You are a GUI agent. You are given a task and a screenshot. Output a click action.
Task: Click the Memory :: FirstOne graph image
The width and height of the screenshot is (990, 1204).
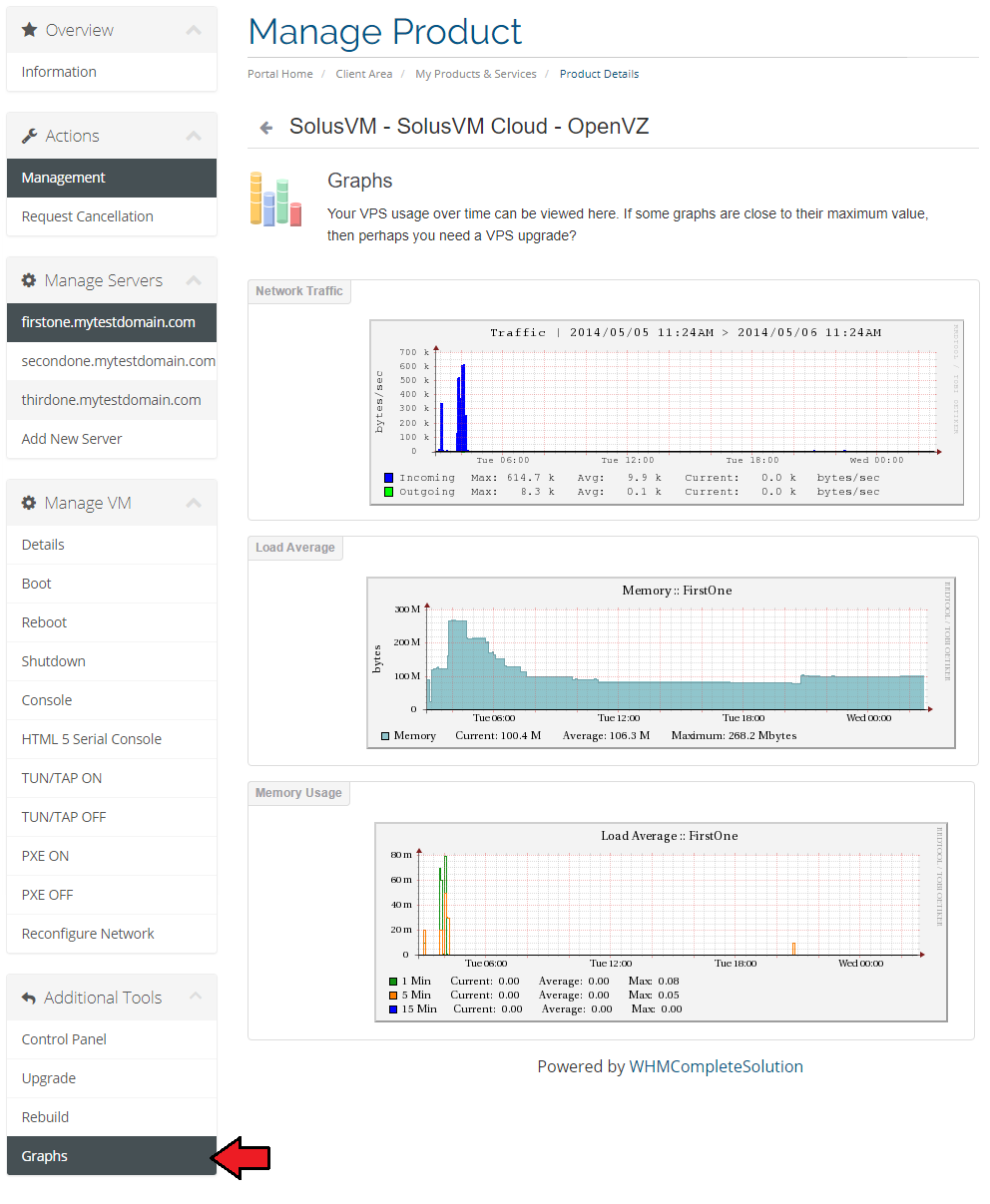(661, 662)
